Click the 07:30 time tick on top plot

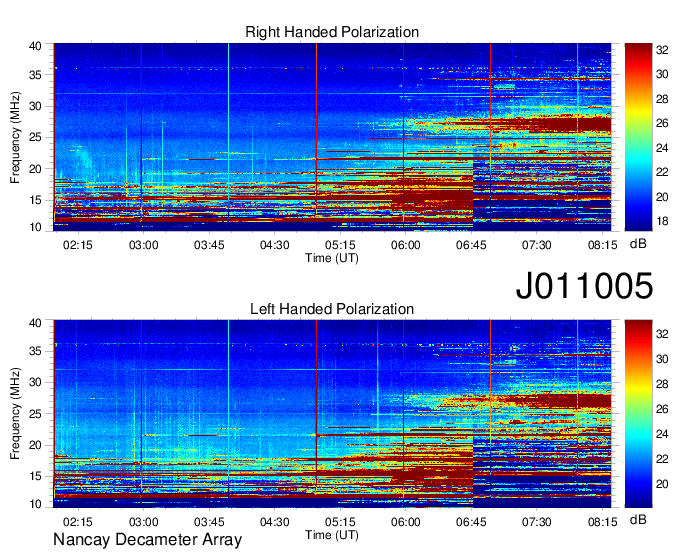pyautogui.click(x=536, y=245)
